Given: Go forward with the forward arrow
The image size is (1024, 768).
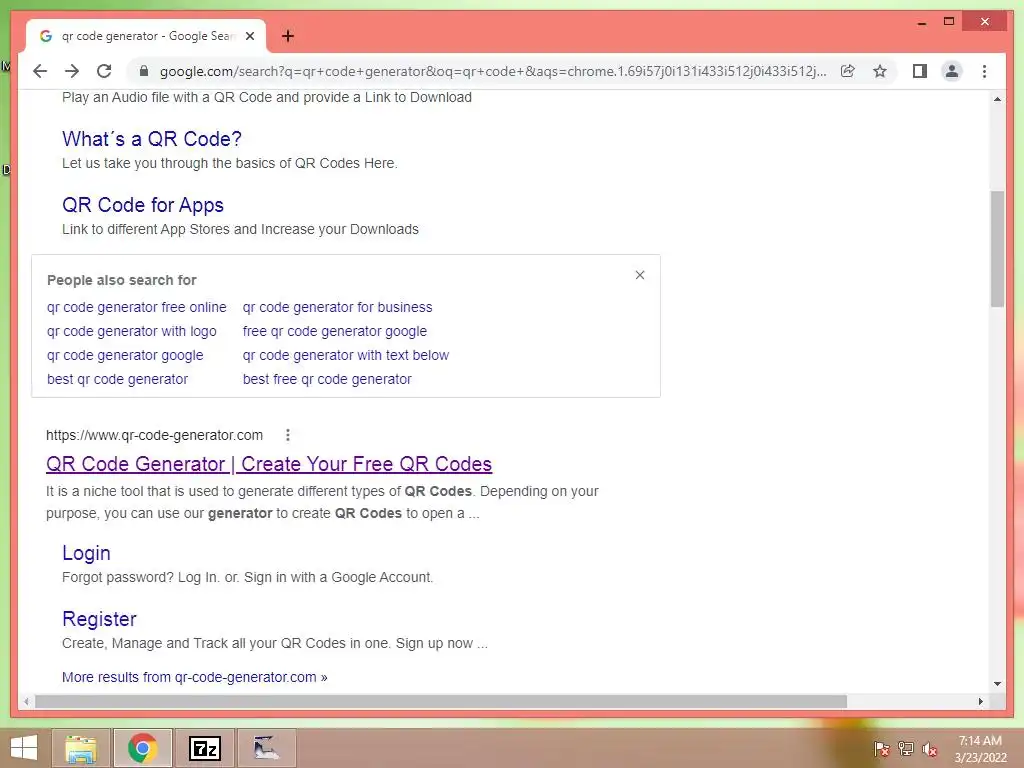Looking at the screenshot, I should [72, 71].
